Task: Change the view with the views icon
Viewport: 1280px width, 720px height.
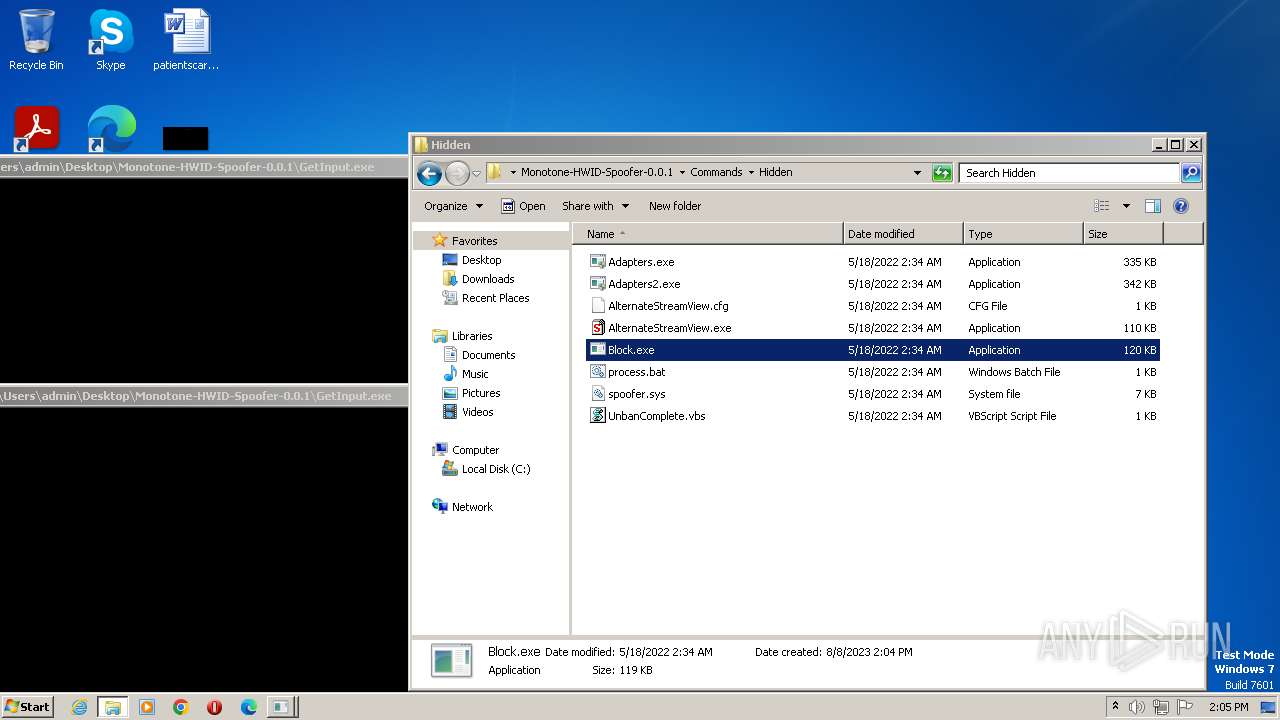Action: (x=1102, y=206)
